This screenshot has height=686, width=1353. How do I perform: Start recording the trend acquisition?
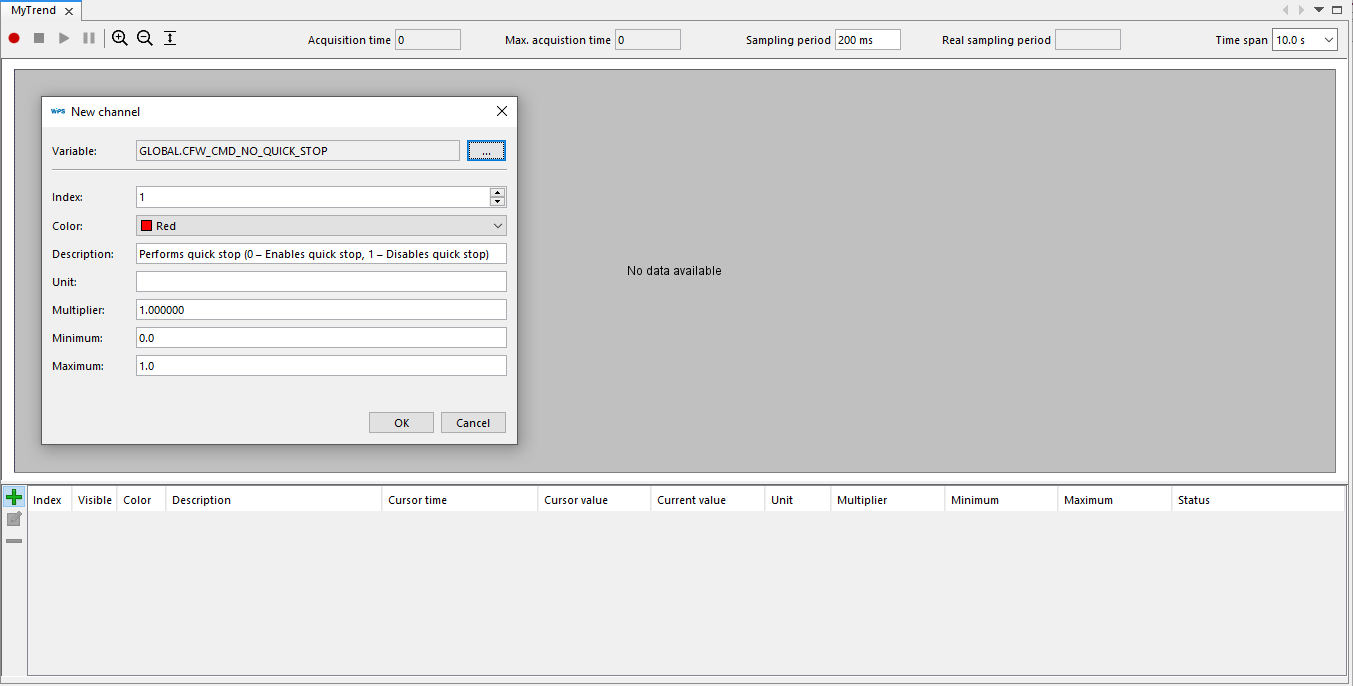pos(13,38)
